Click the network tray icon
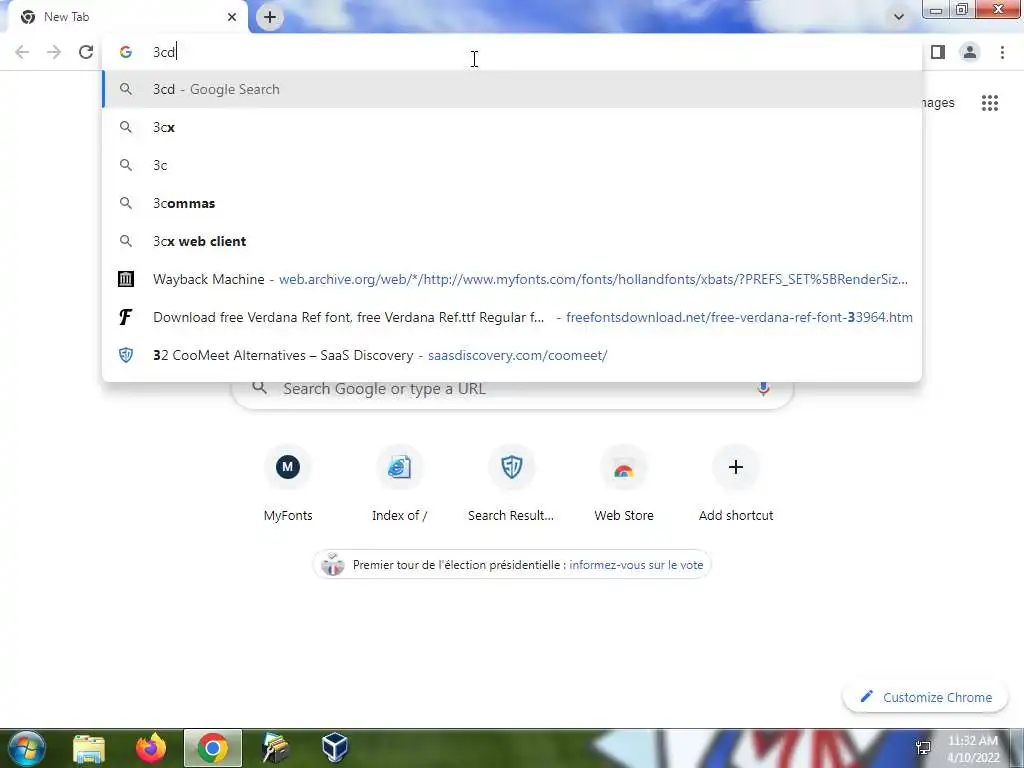This screenshot has width=1024, height=768. point(923,748)
